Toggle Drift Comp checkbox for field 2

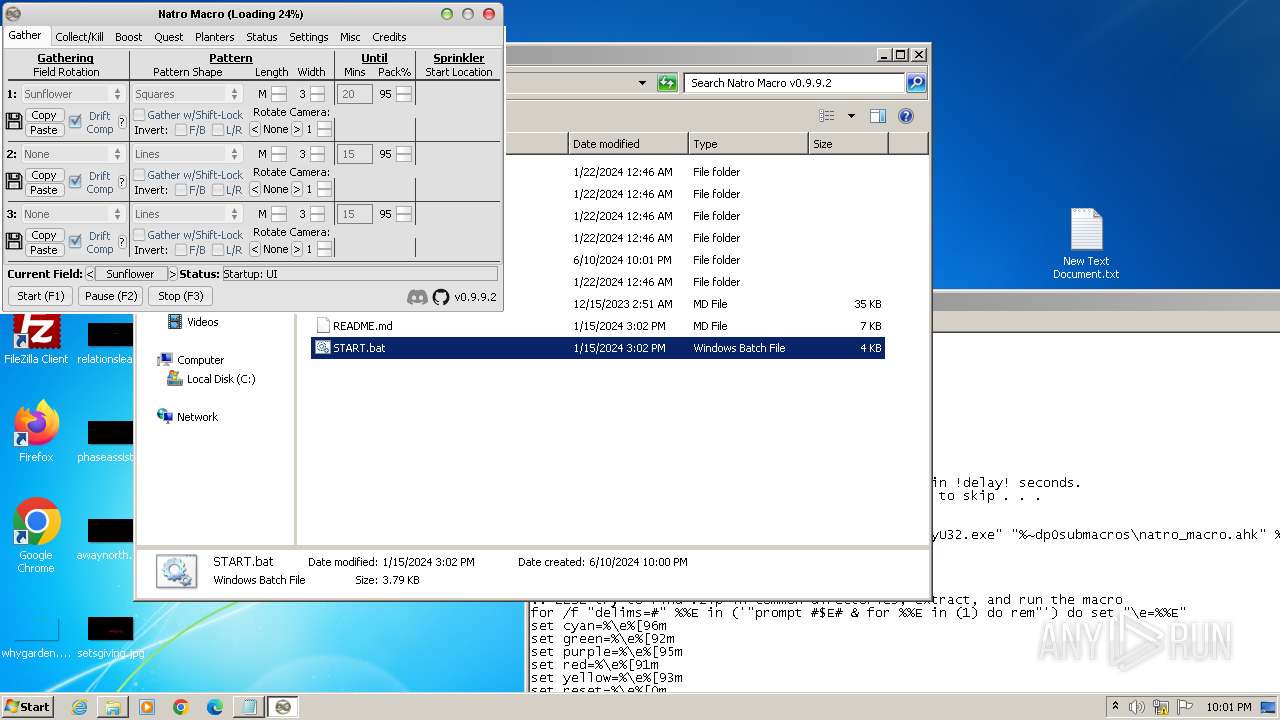click(x=75, y=181)
